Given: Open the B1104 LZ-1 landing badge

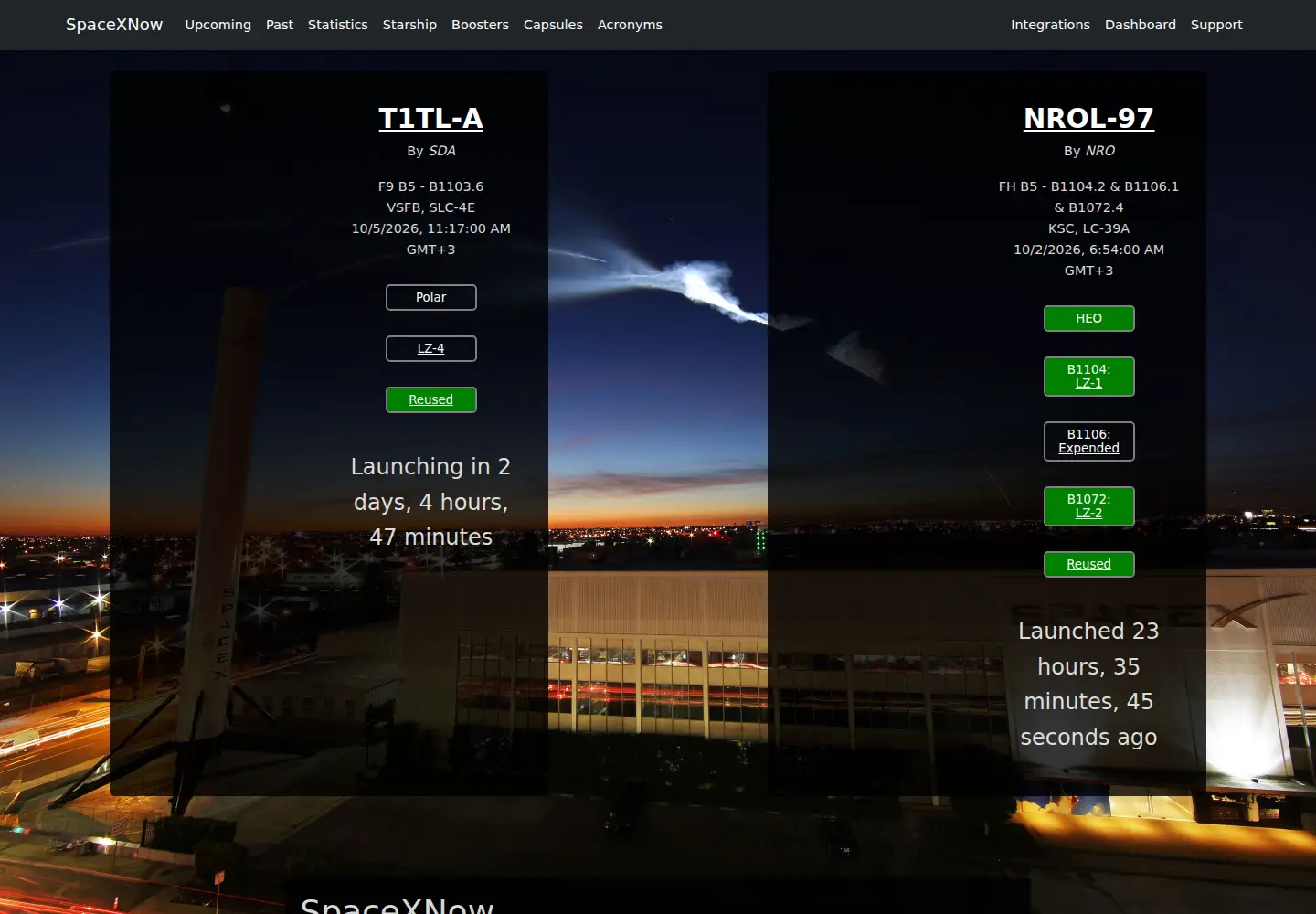Looking at the screenshot, I should pos(1088,377).
